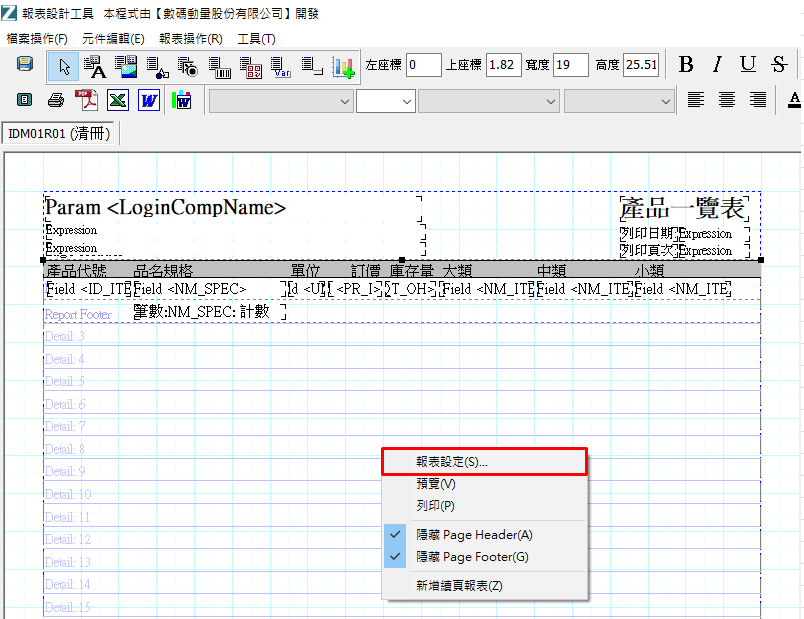Click the printer icon to print
The height and width of the screenshot is (619, 804).
pyautogui.click(x=56, y=99)
